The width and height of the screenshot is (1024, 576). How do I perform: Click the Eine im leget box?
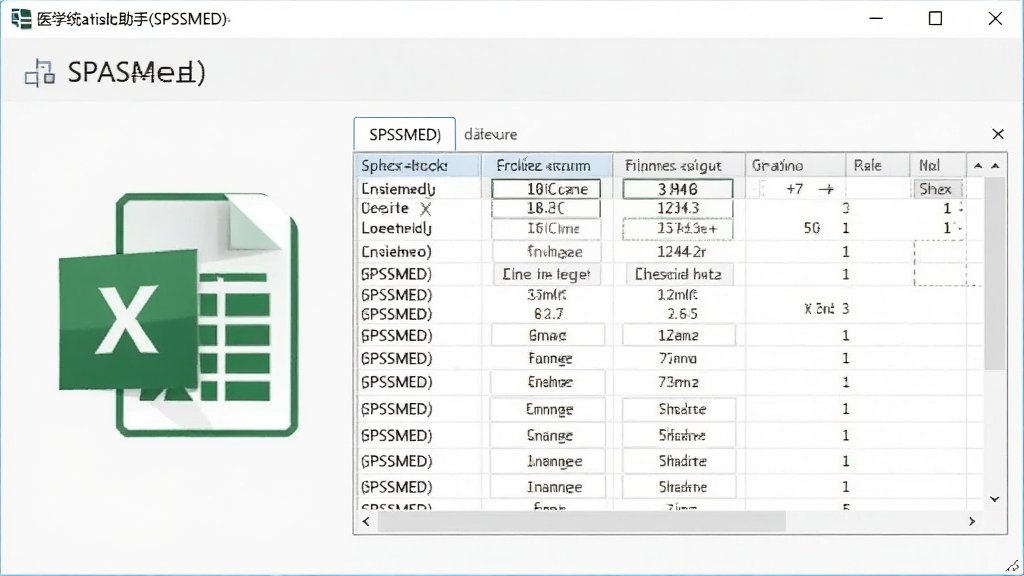tap(547, 274)
